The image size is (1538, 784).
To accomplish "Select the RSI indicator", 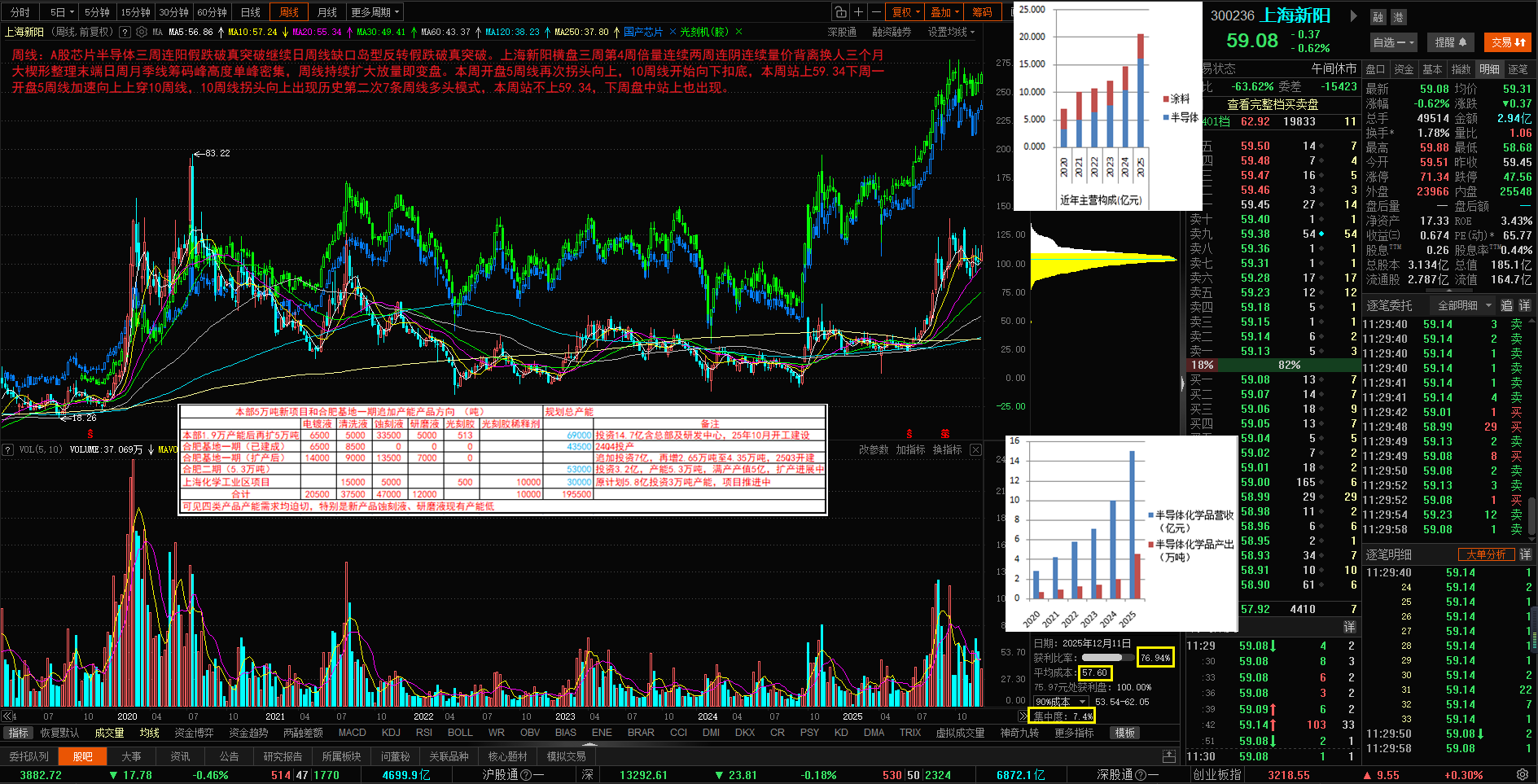I will (424, 733).
